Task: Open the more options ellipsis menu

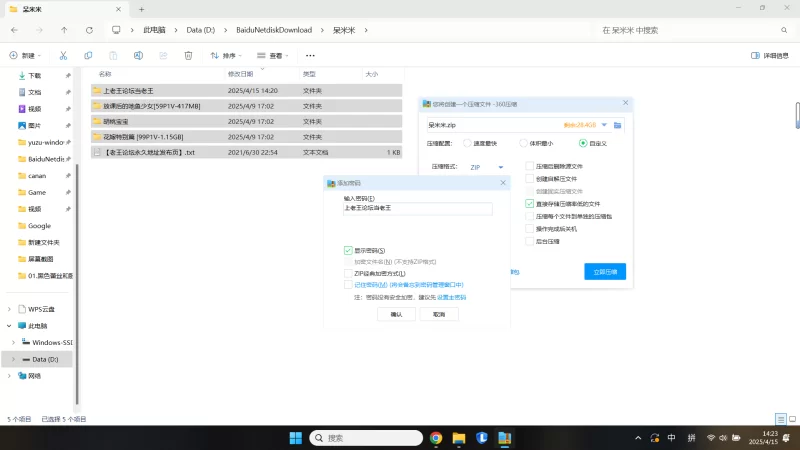Action: pos(310,55)
